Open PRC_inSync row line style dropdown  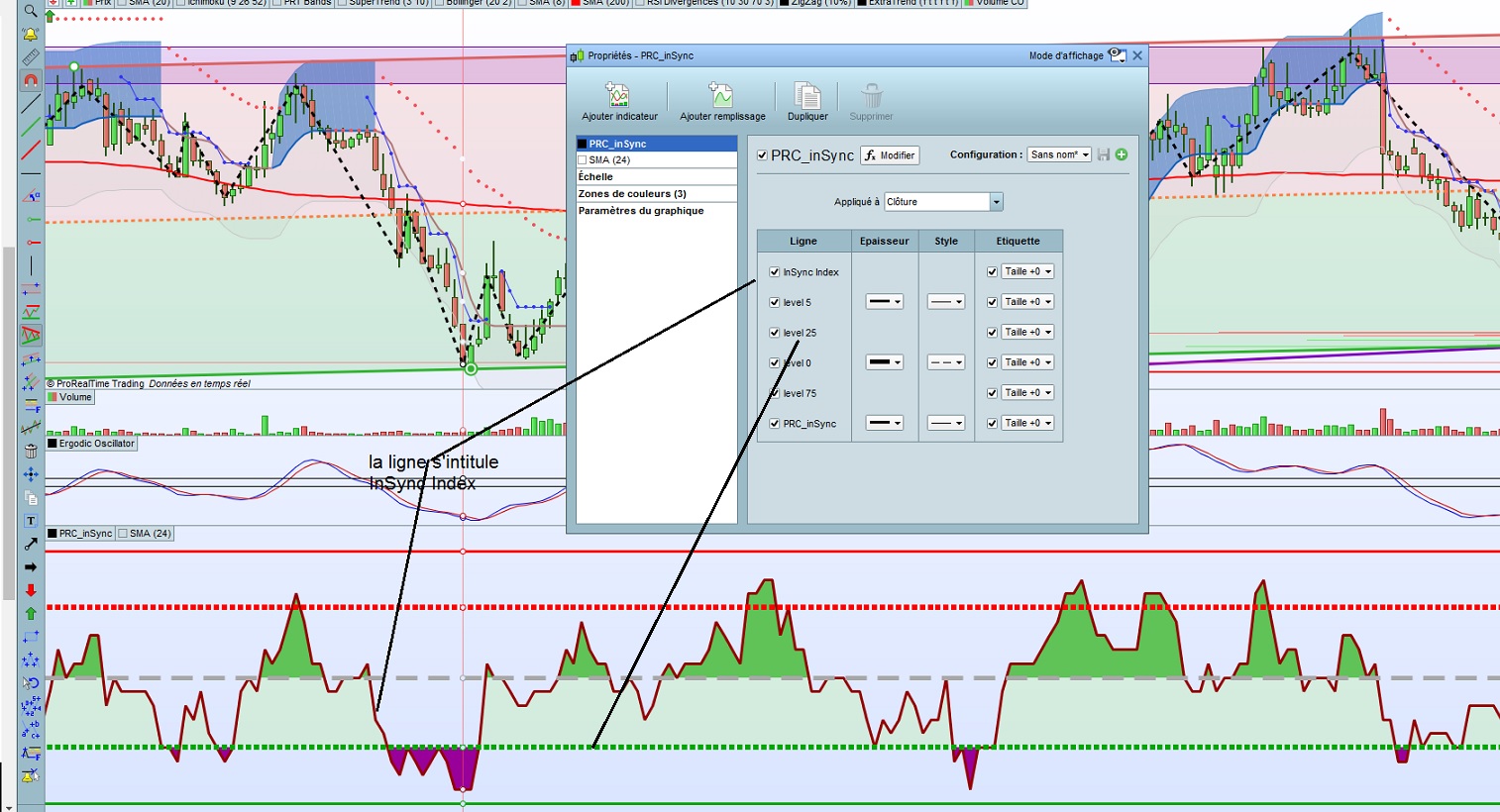[946, 423]
